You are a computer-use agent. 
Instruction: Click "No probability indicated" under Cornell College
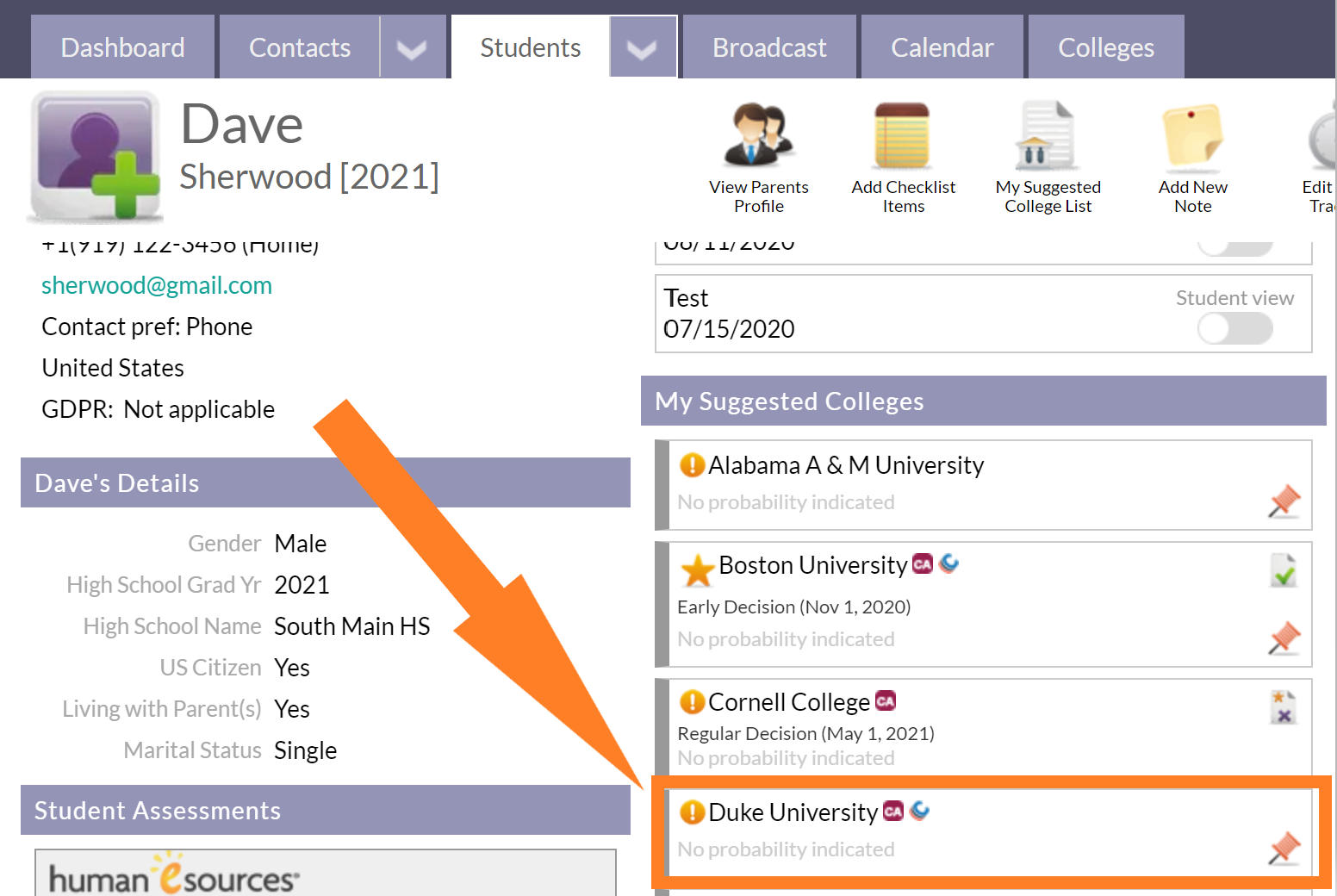click(786, 757)
